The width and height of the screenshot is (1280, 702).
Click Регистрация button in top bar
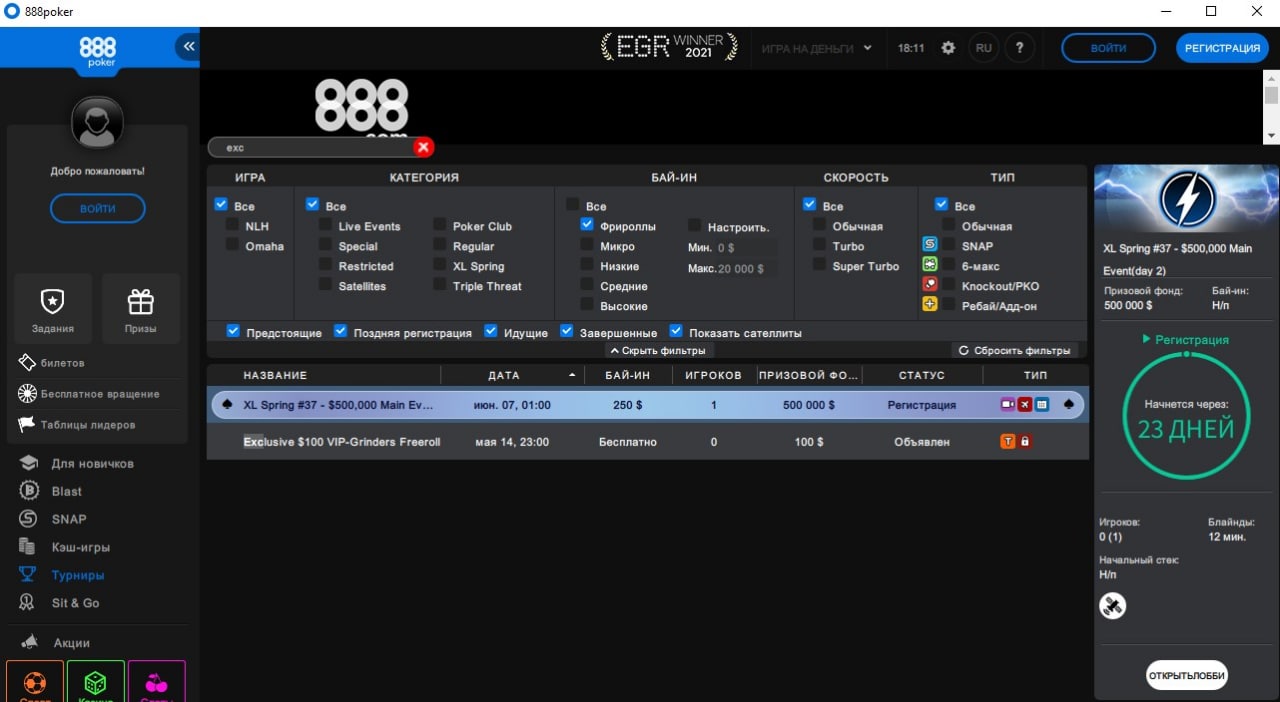(1222, 48)
